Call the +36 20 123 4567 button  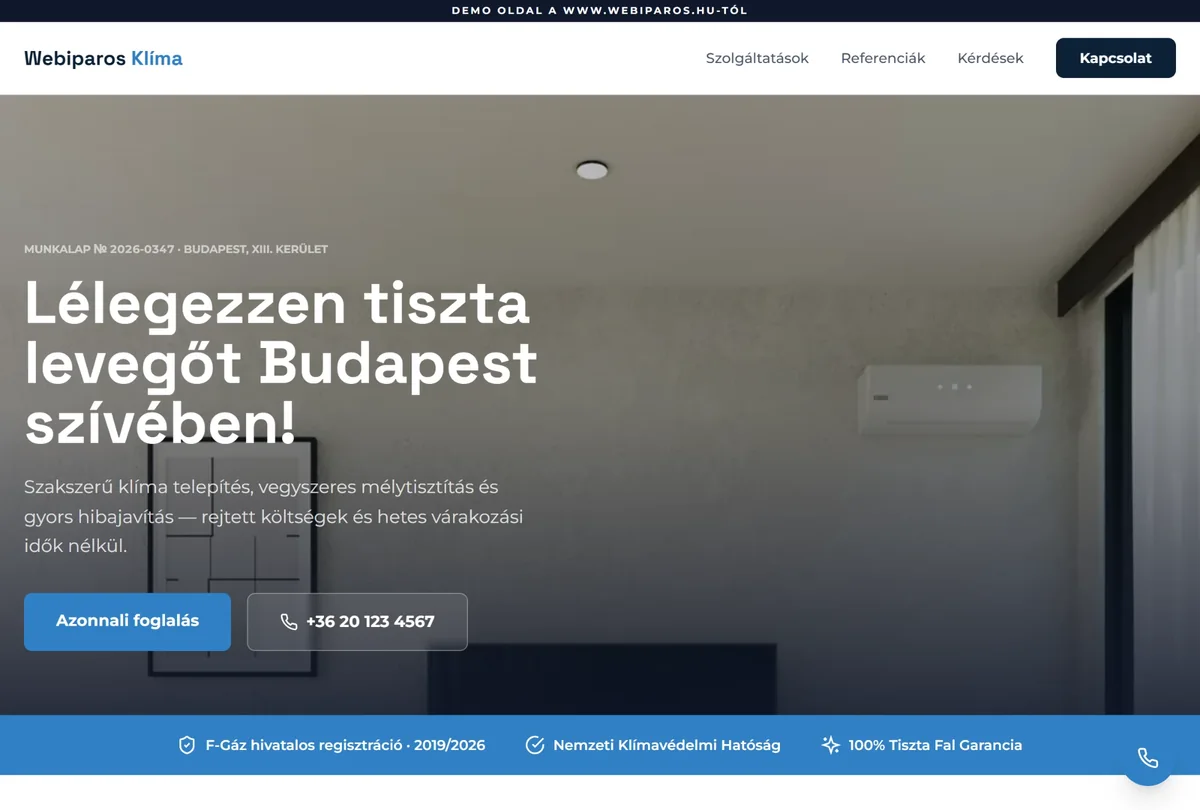tap(357, 622)
